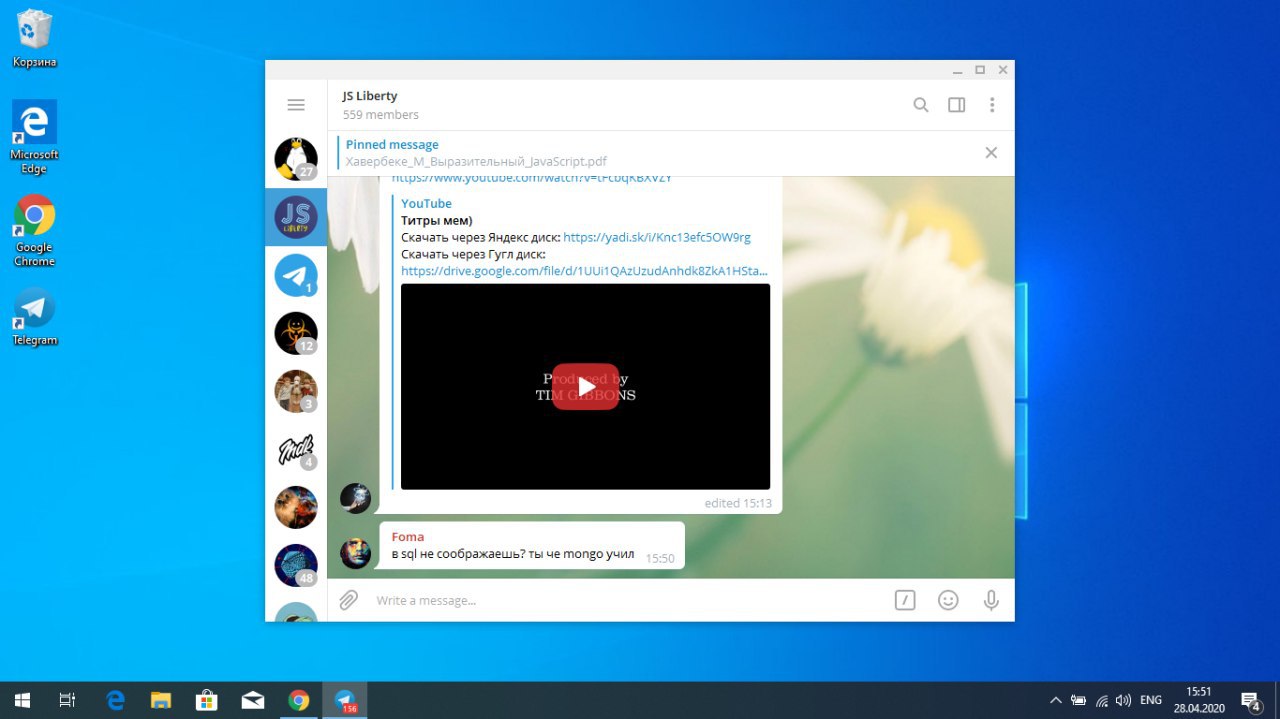Open the biohazard chat with 12 unread
The image size is (1280, 719).
click(x=296, y=333)
